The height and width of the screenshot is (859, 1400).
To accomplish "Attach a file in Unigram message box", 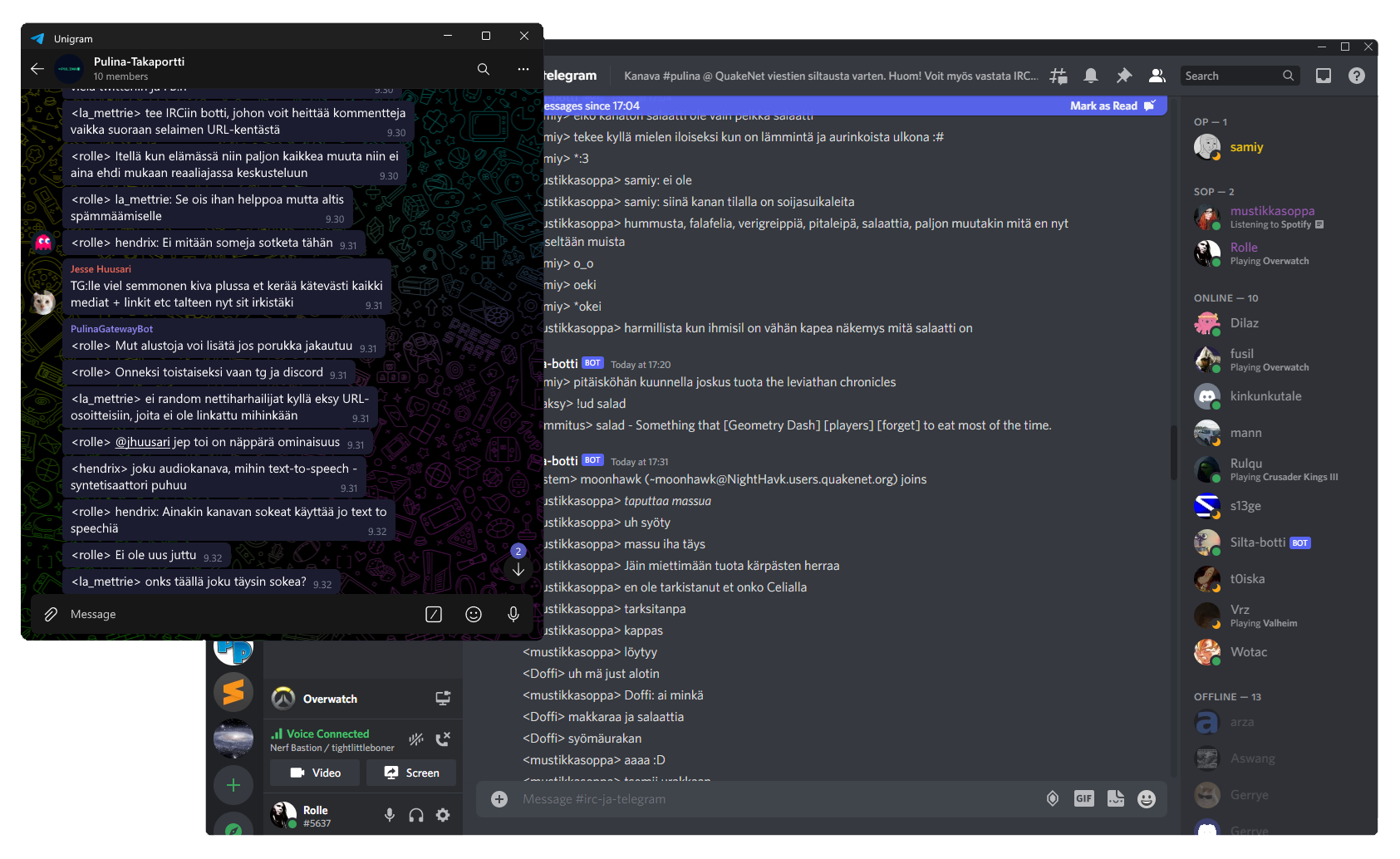I will click(51, 615).
